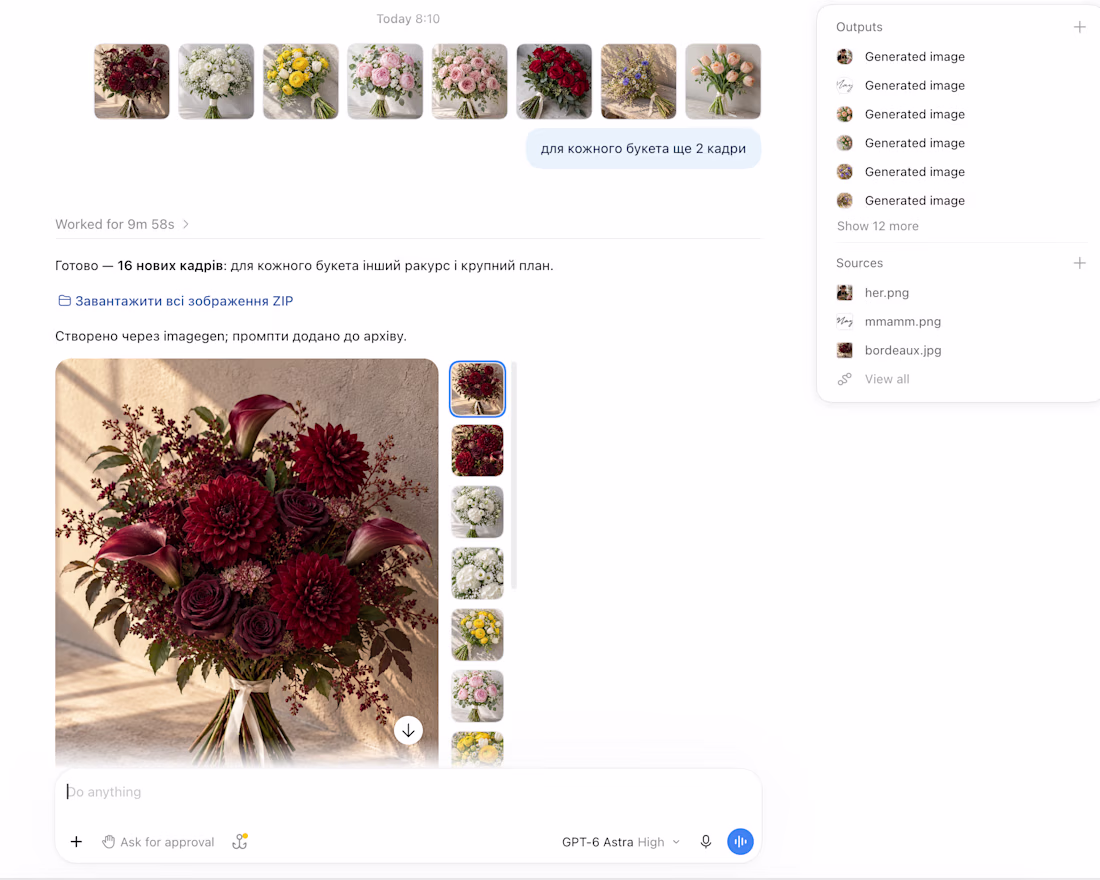Start voice mode with the blue waveform button
Screen dimensions: 1100x880
pos(740,841)
